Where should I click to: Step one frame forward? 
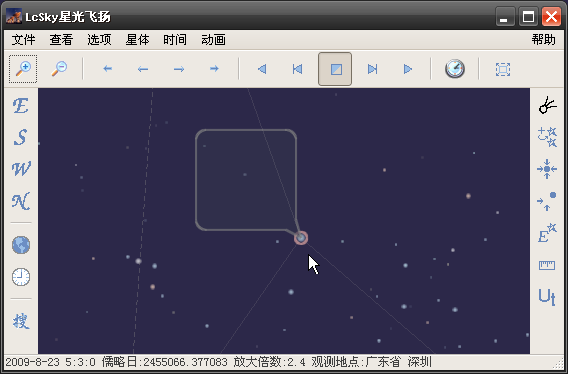(x=372, y=69)
